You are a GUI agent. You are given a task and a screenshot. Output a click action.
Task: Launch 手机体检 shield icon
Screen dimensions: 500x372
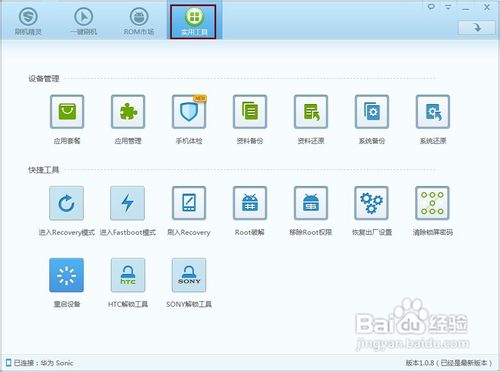(x=189, y=111)
